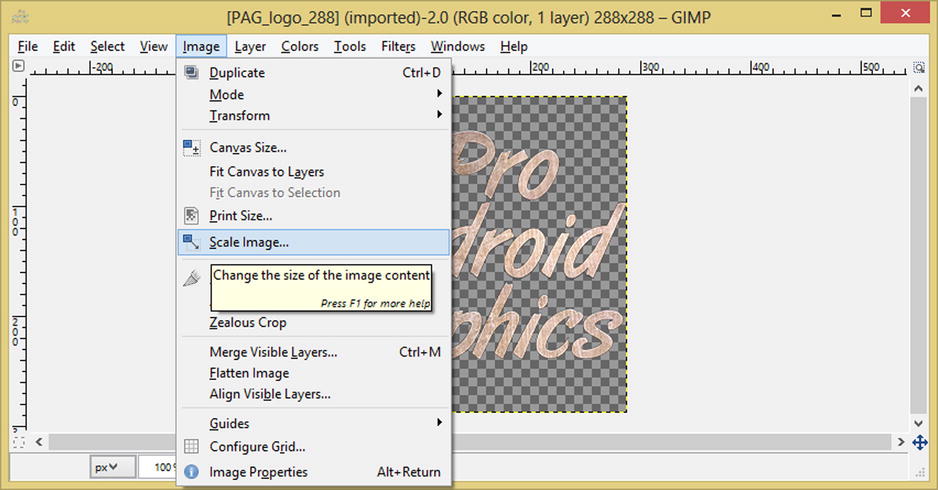This screenshot has height=490, width=938.
Task: Open Image Properties entry
Action: (314, 471)
